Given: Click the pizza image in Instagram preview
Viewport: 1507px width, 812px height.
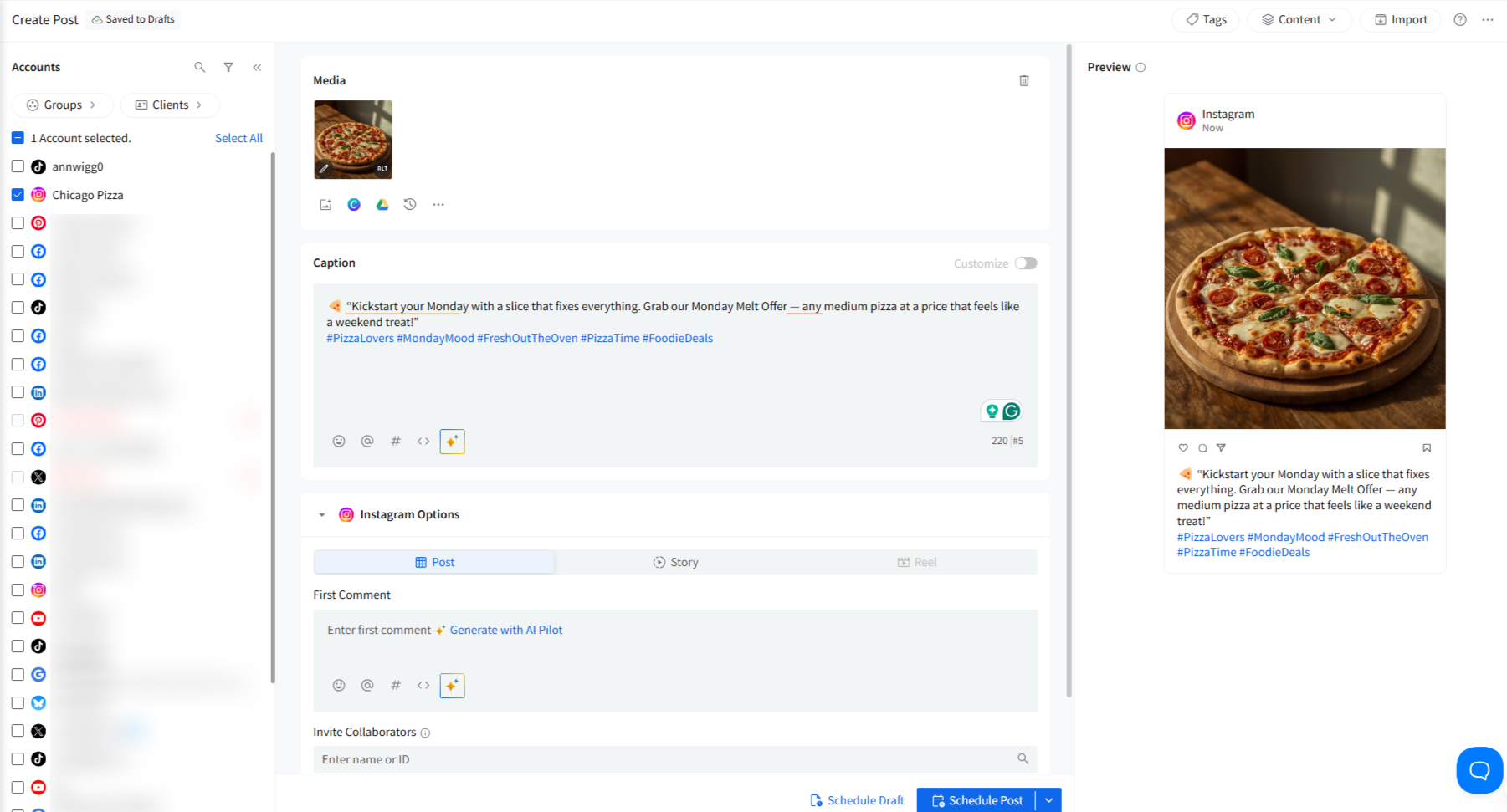Looking at the screenshot, I should click(1305, 289).
